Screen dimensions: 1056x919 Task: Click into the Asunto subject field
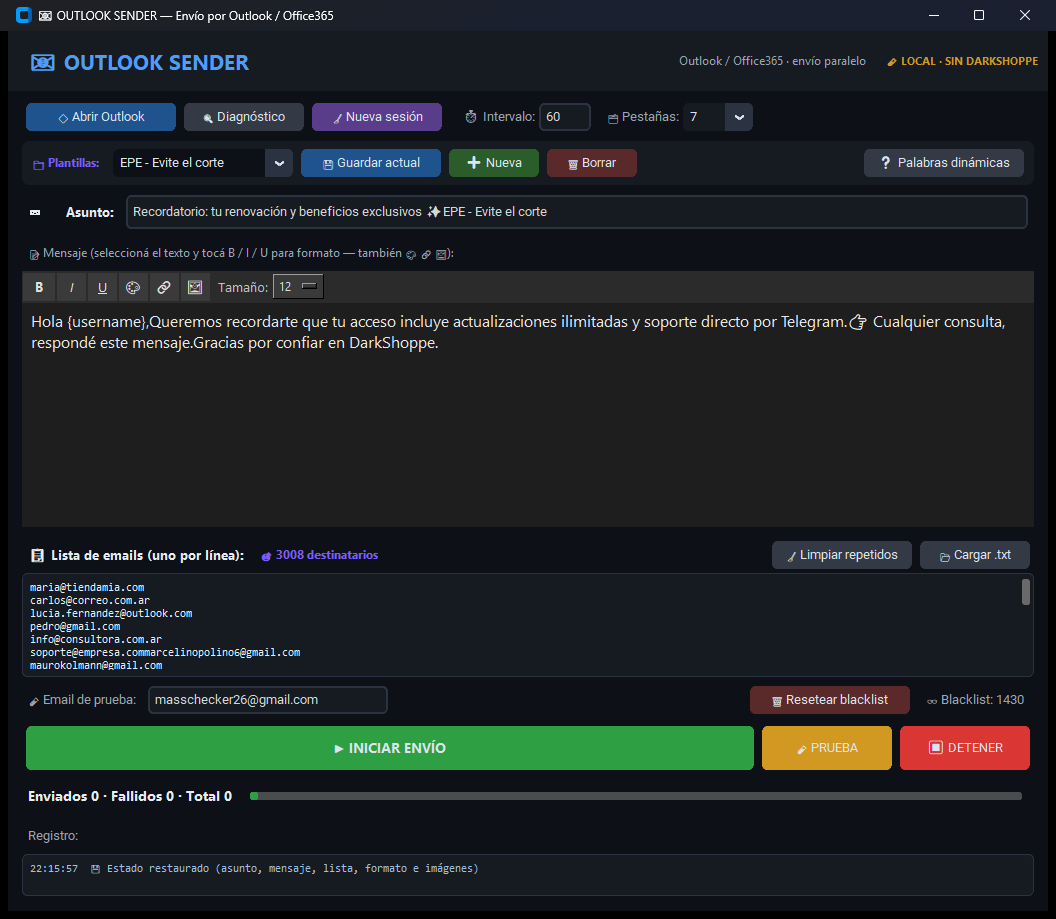[x=576, y=212]
